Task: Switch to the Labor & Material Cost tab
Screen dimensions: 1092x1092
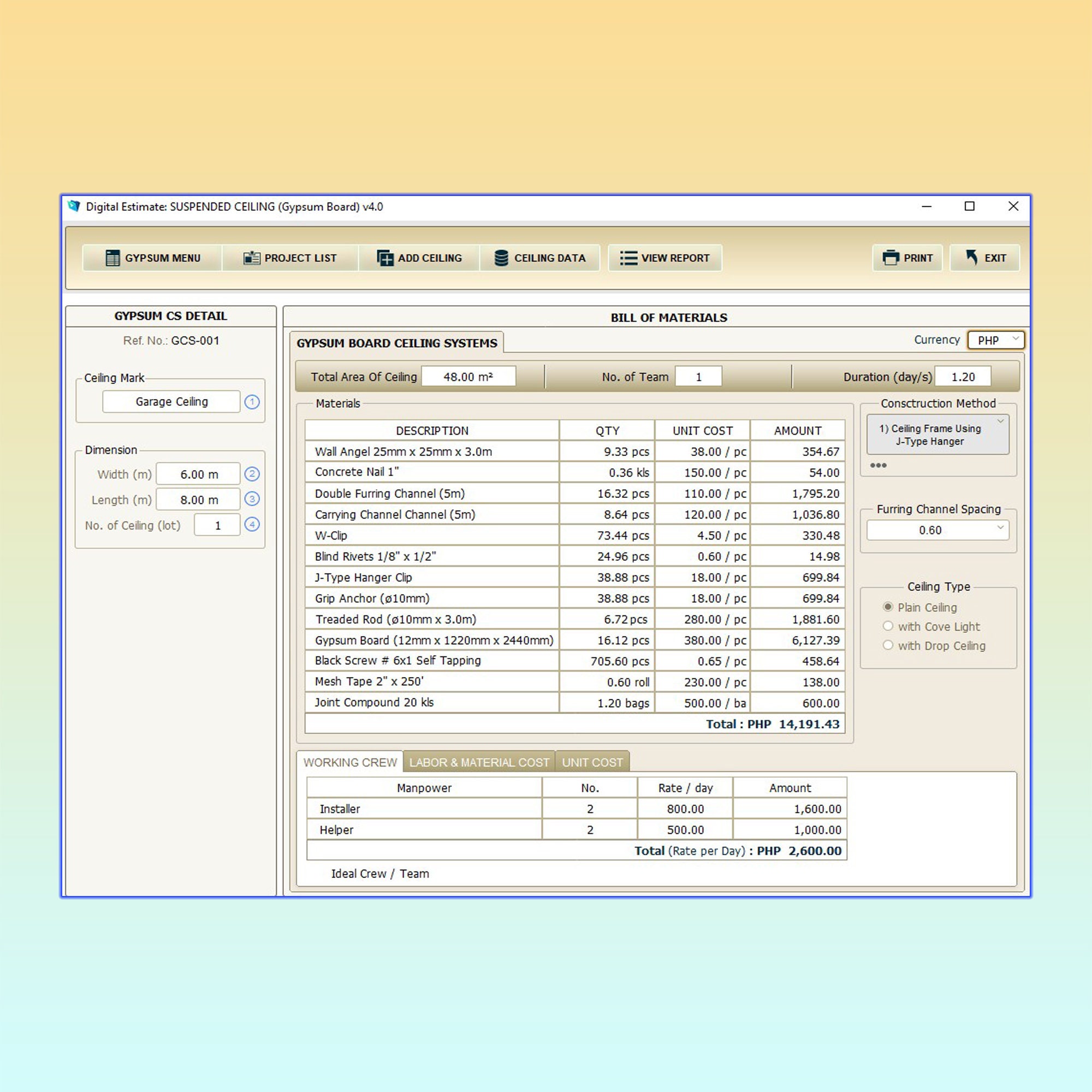Action: tap(479, 762)
